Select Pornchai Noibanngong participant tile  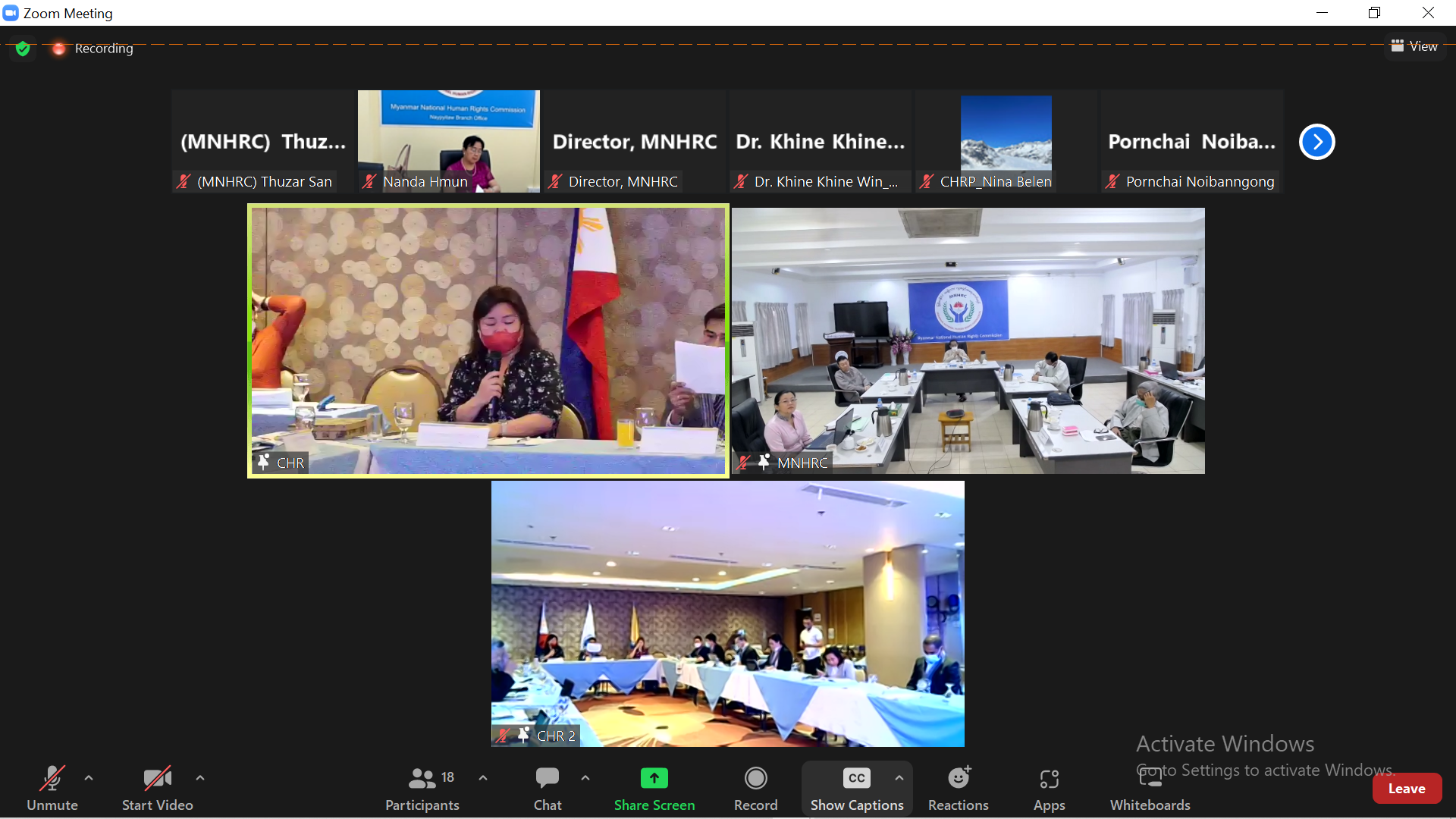point(1192,141)
